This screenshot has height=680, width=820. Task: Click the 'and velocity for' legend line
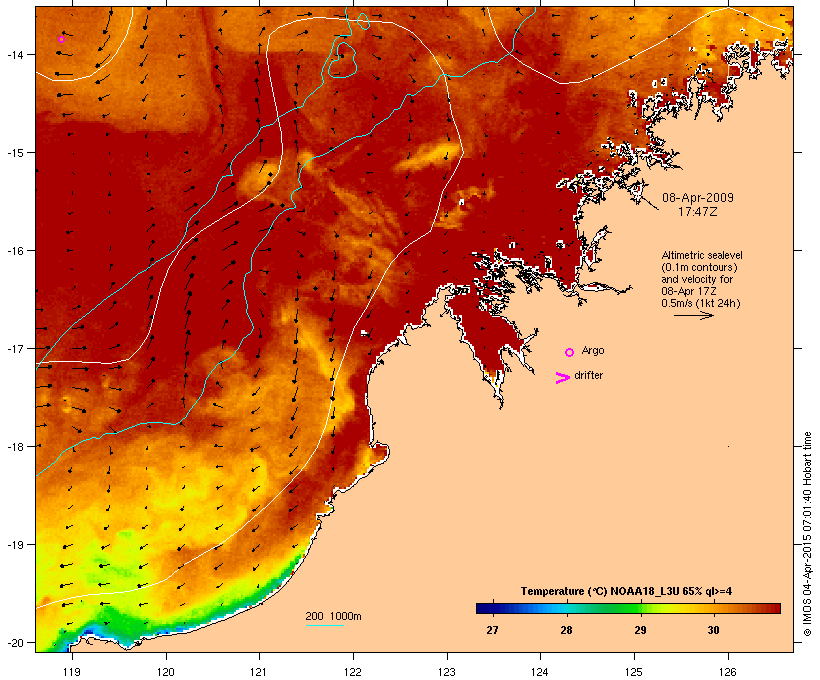pos(697,279)
